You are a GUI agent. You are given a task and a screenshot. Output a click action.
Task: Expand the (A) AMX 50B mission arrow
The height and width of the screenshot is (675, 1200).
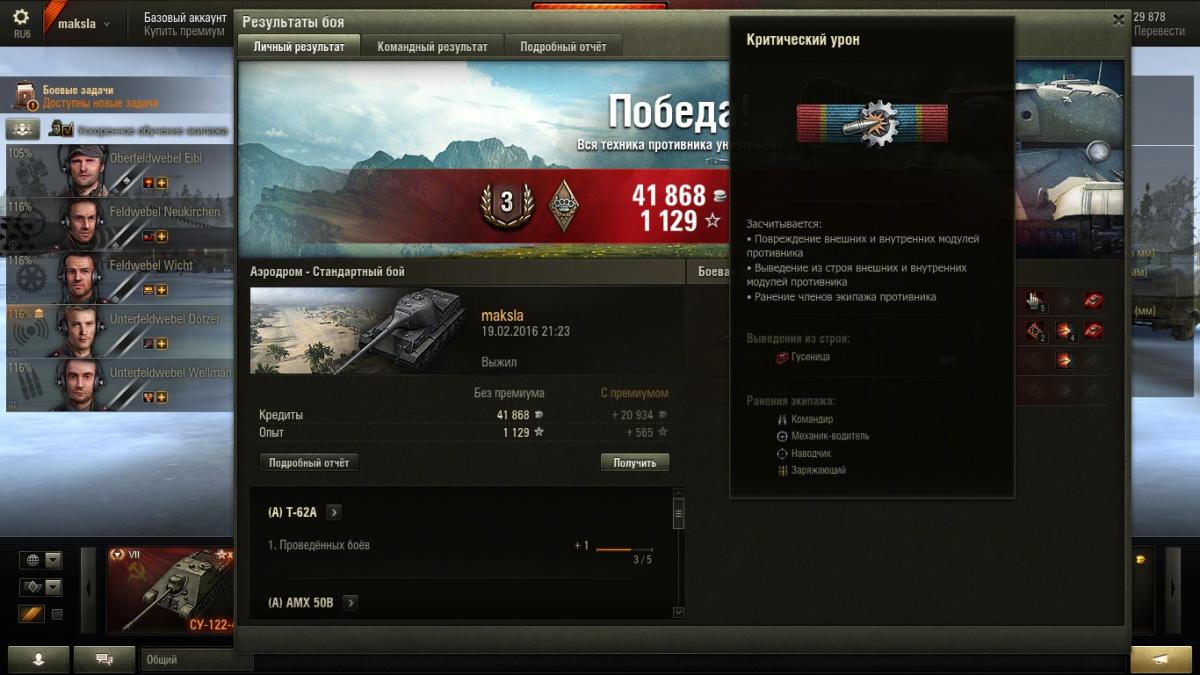pos(351,602)
